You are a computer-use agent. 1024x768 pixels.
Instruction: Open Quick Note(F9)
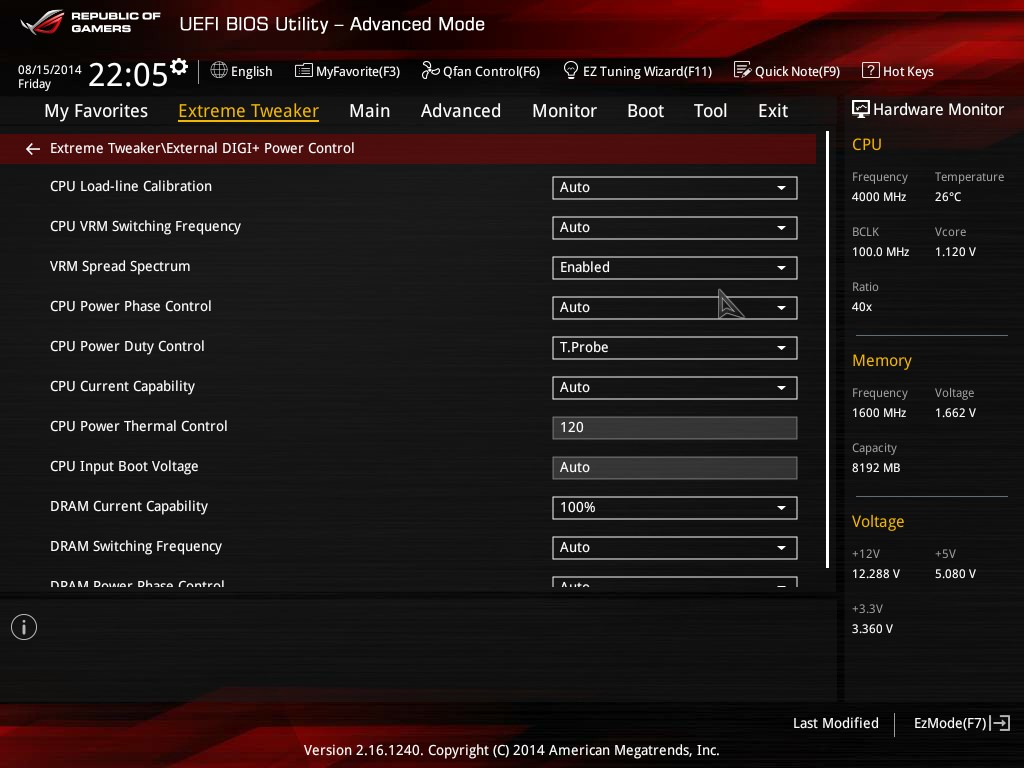tap(787, 71)
